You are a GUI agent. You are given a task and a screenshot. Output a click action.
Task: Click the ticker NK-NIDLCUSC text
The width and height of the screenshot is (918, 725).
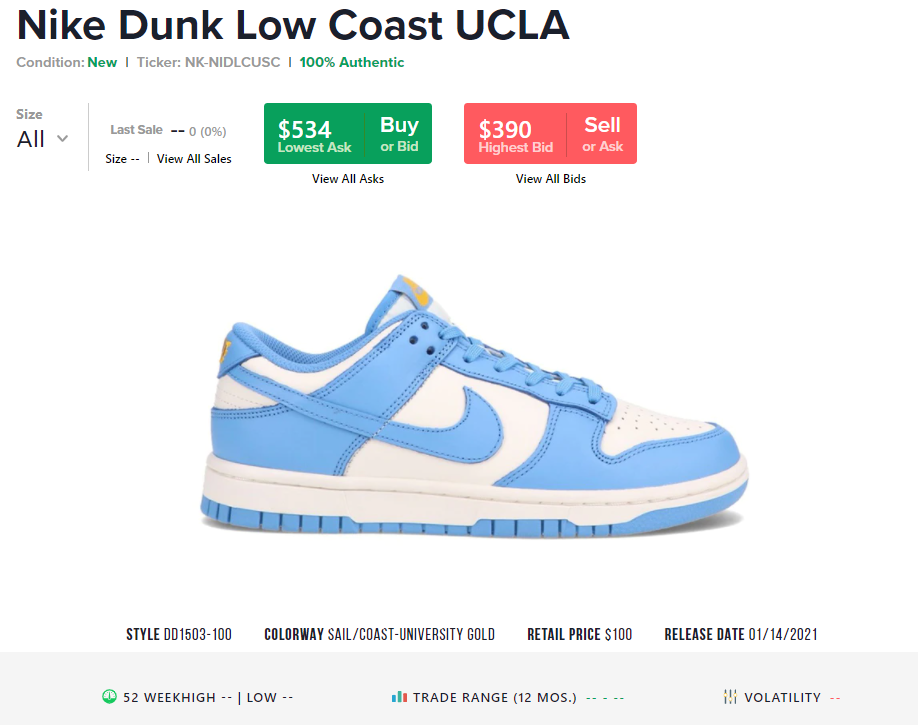click(232, 62)
